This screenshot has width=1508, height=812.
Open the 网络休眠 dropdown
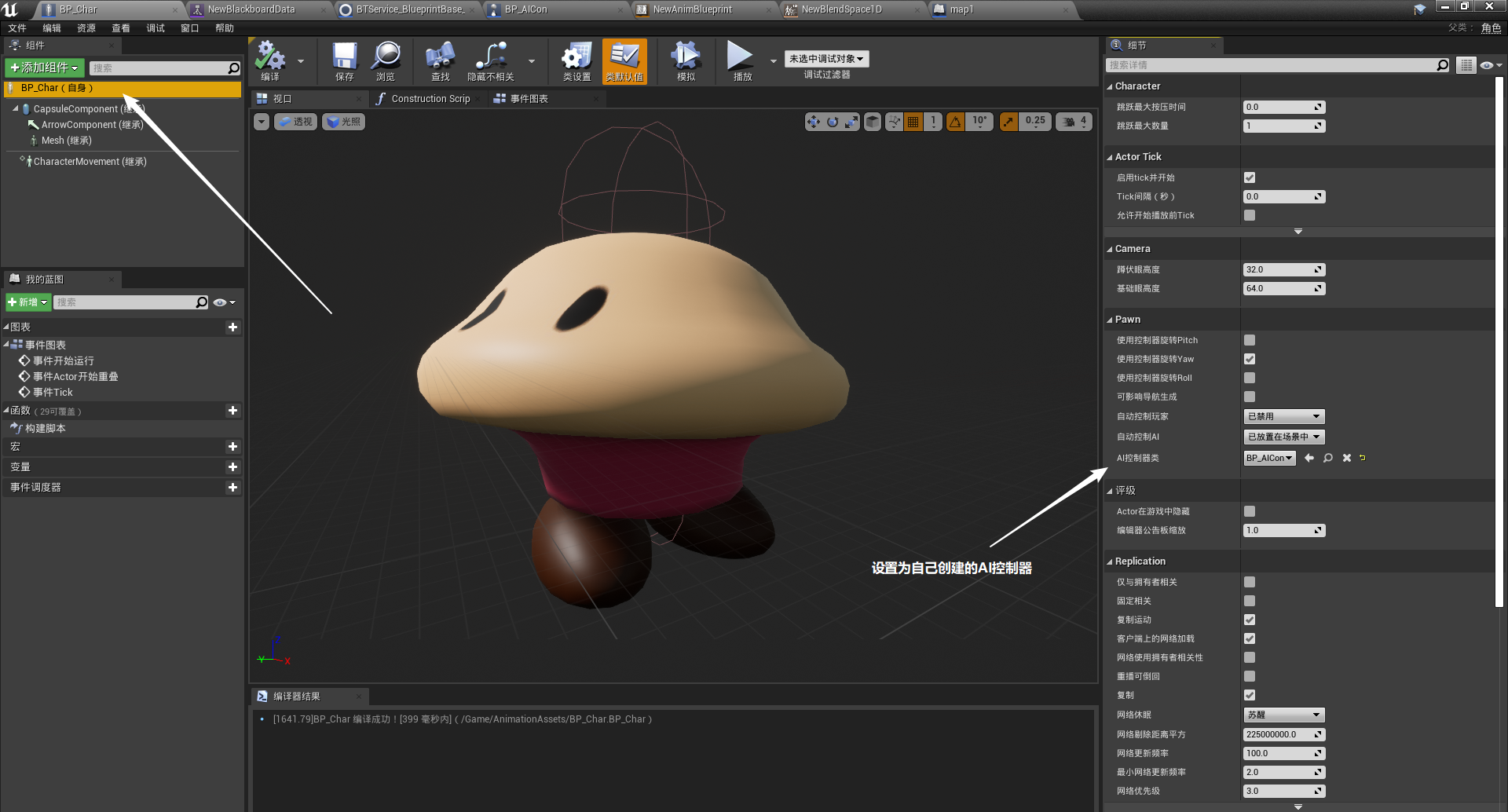pyautogui.click(x=1284, y=715)
